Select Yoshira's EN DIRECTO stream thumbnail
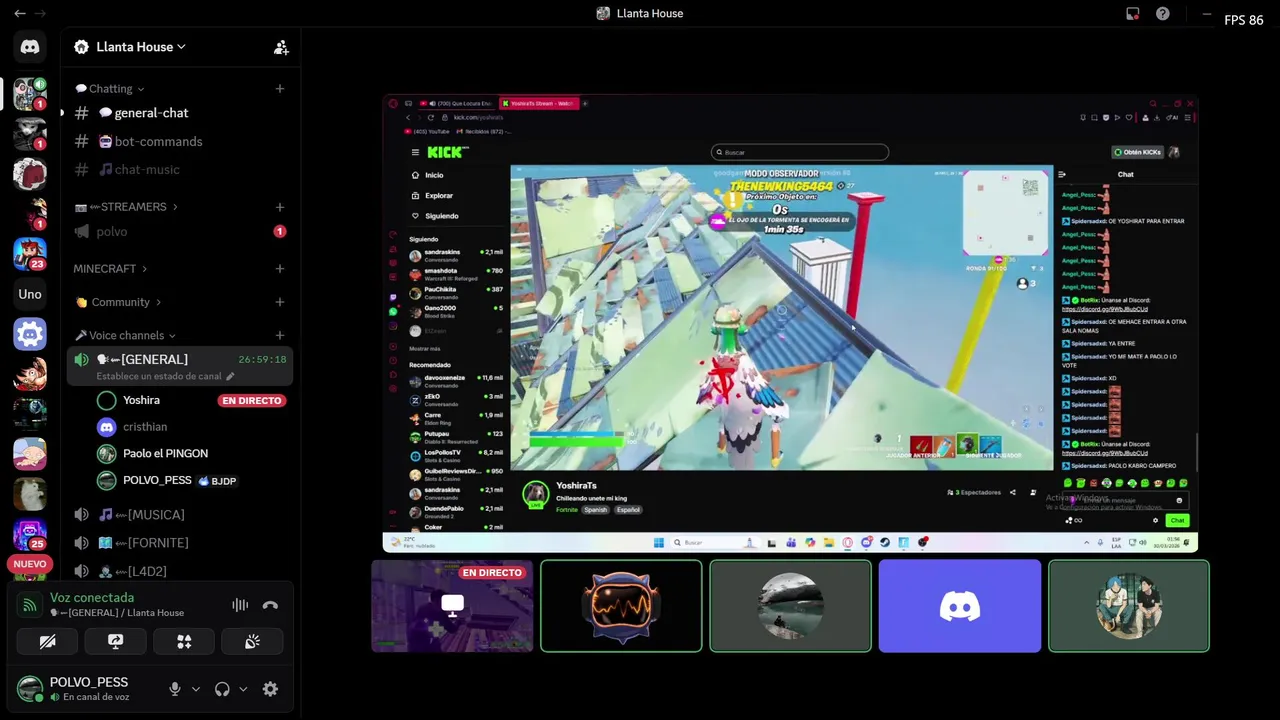1280x720 pixels. (x=452, y=606)
